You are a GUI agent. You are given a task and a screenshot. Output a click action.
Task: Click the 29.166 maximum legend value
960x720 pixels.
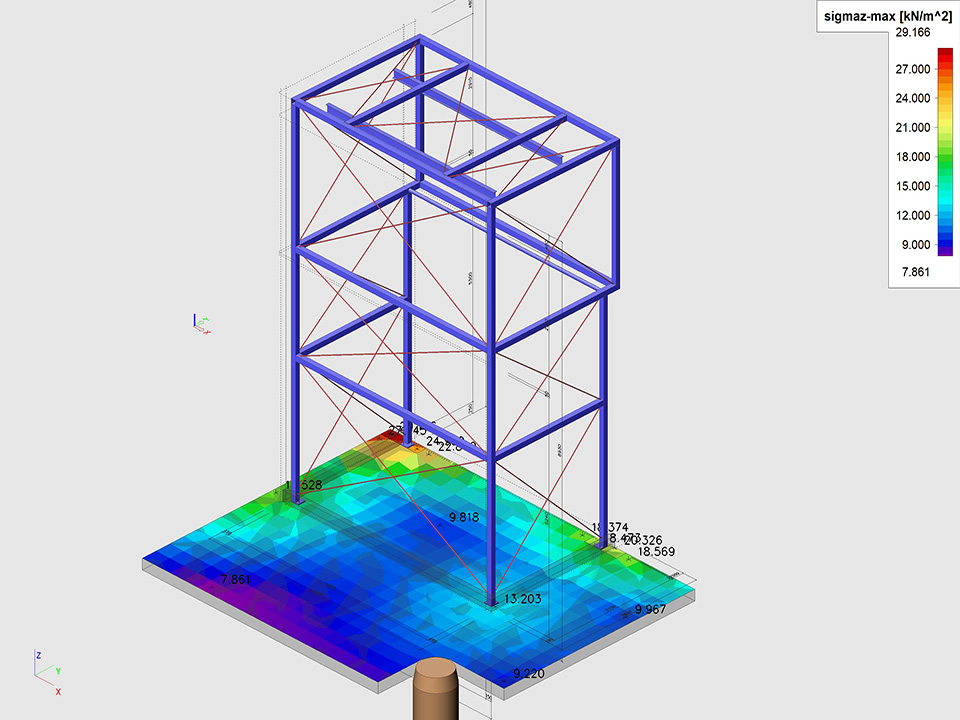tap(916, 33)
